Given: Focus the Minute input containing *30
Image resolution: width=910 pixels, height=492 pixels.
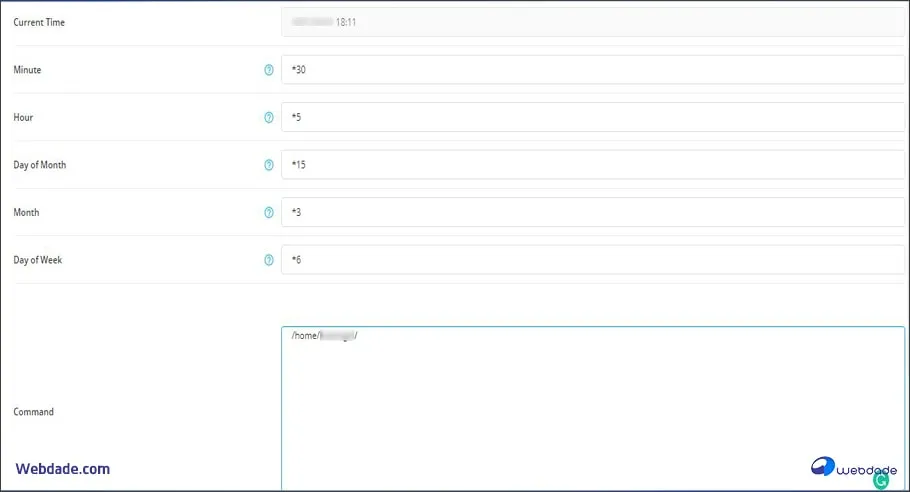Looking at the screenshot, I should [592, 70].
